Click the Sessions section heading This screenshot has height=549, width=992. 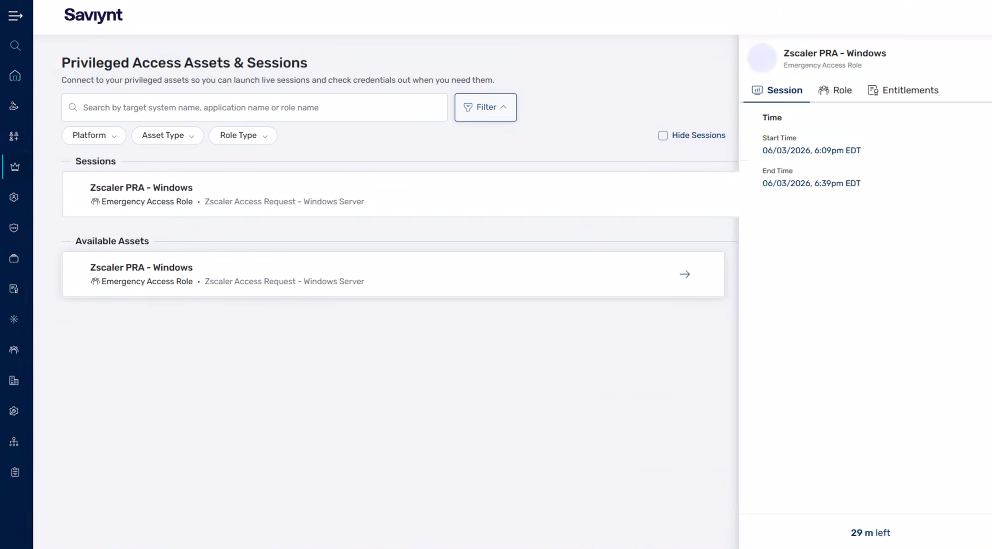point(96,161)
